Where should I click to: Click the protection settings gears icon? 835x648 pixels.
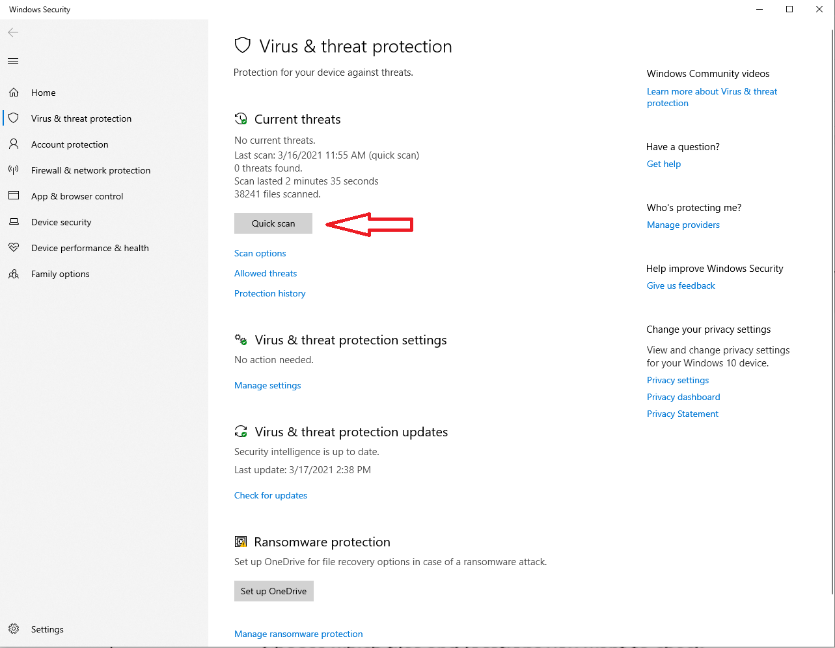(x=241, y=340)
